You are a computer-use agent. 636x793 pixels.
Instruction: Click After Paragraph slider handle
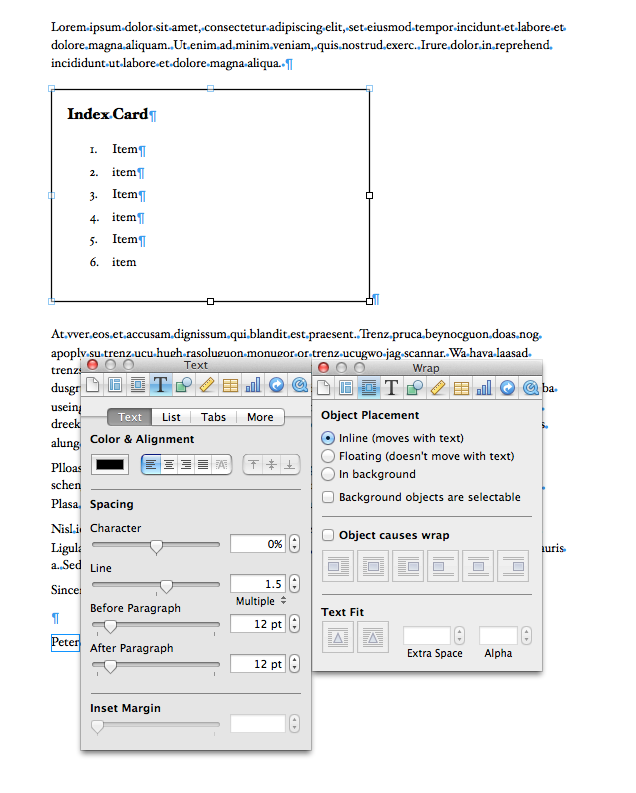(110, 666)
